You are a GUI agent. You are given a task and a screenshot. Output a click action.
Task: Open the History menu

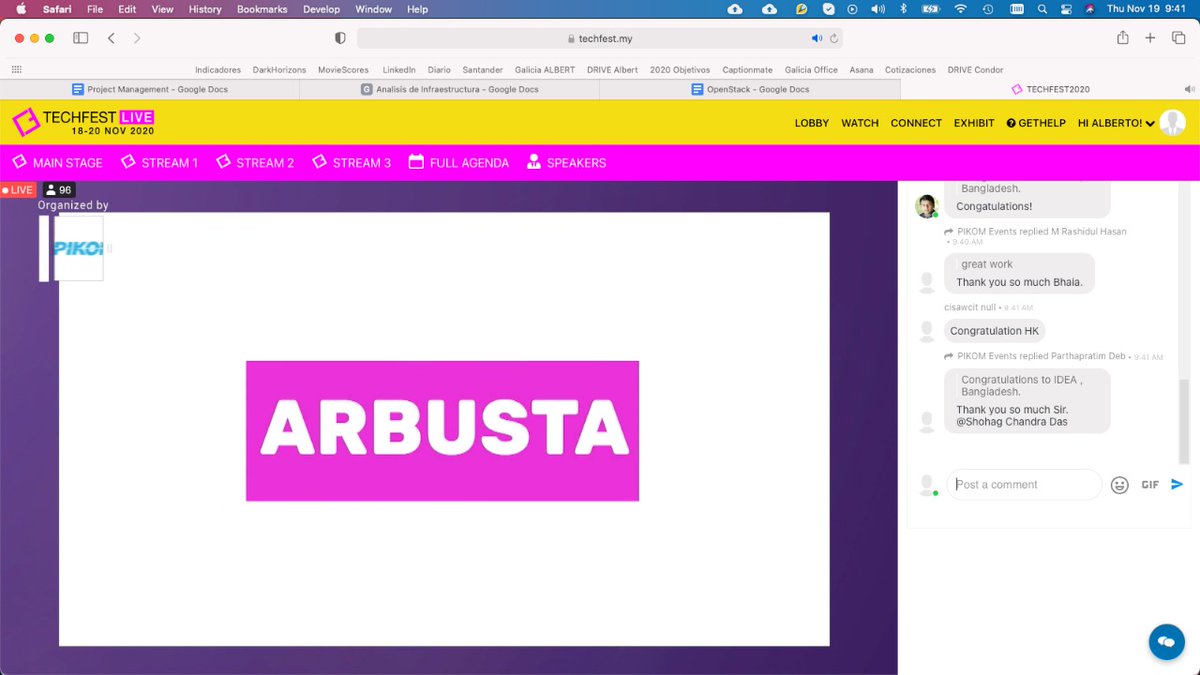[205, 9]
